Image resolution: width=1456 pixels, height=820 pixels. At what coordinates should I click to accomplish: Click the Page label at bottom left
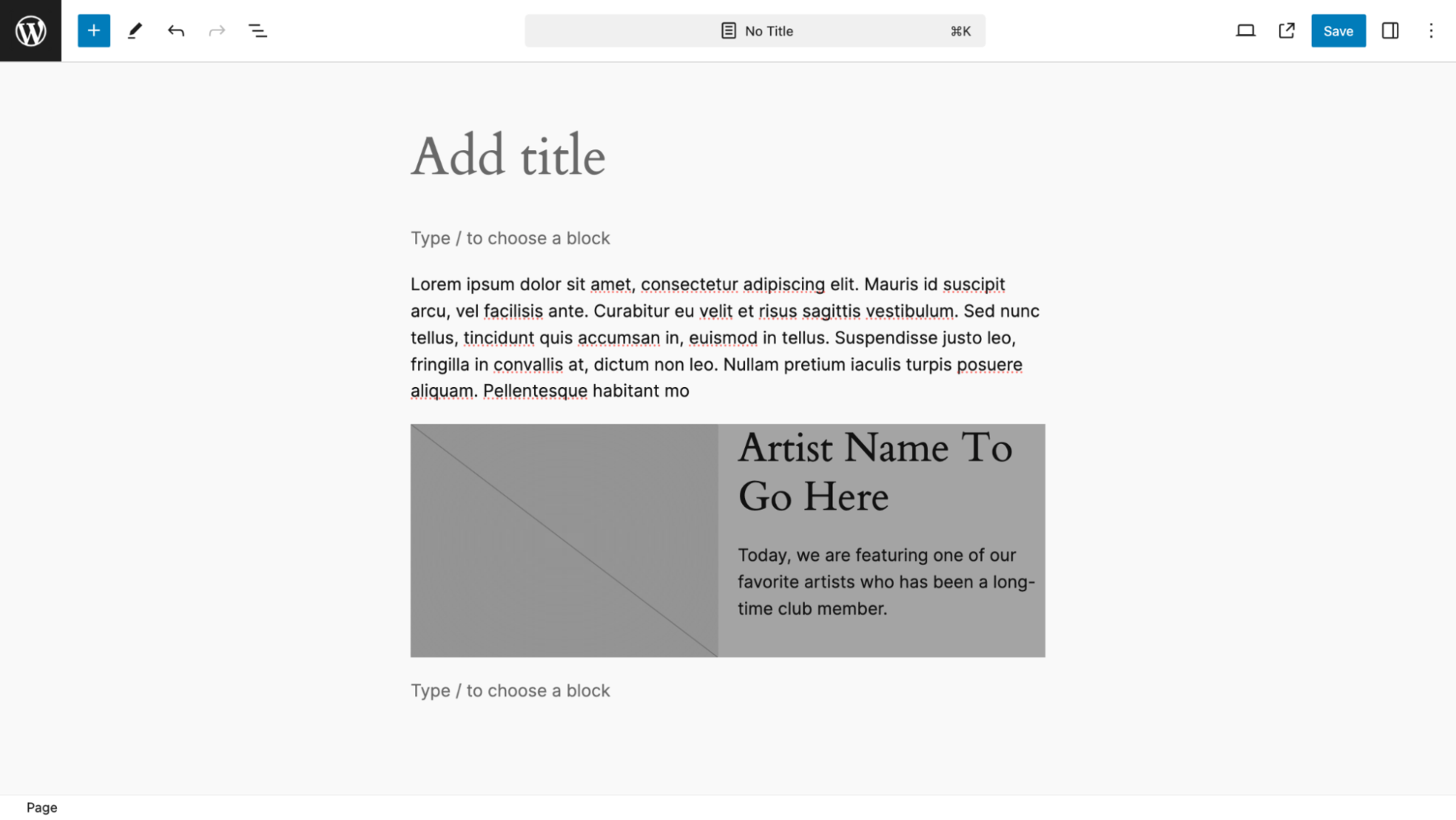point(41,808)
